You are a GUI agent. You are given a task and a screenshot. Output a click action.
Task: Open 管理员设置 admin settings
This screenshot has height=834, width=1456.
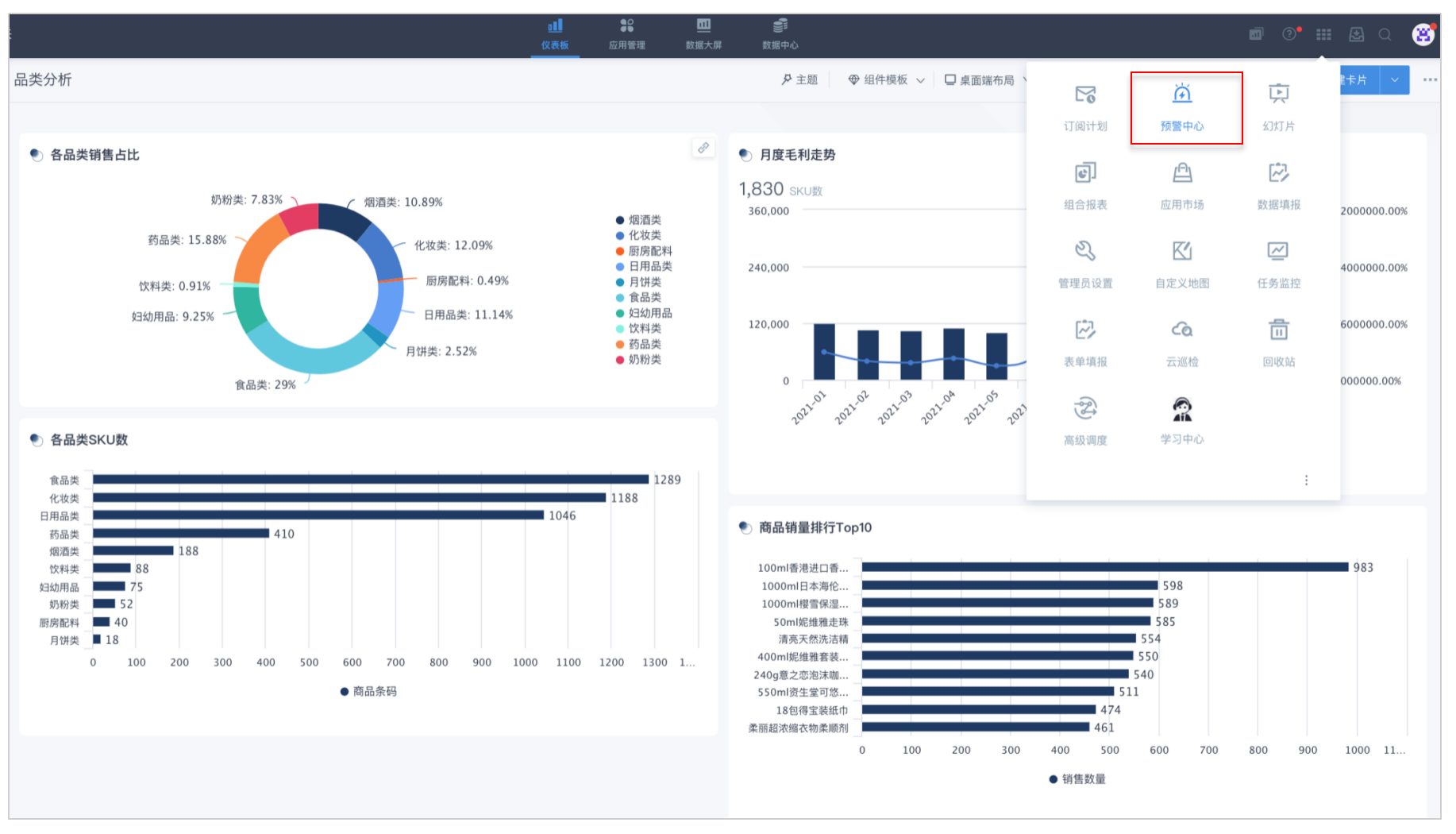click(1085, 264)
